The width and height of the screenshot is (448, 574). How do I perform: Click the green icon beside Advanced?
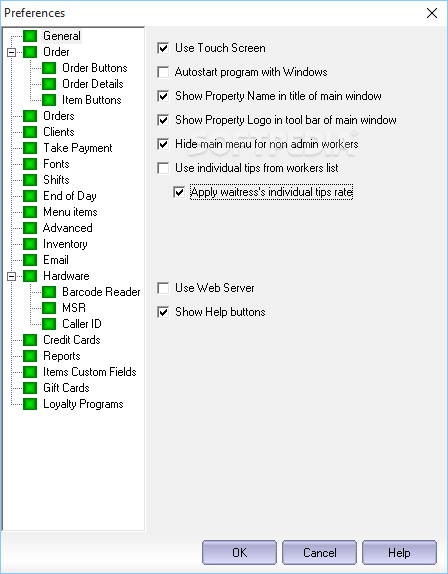point(30,228)
